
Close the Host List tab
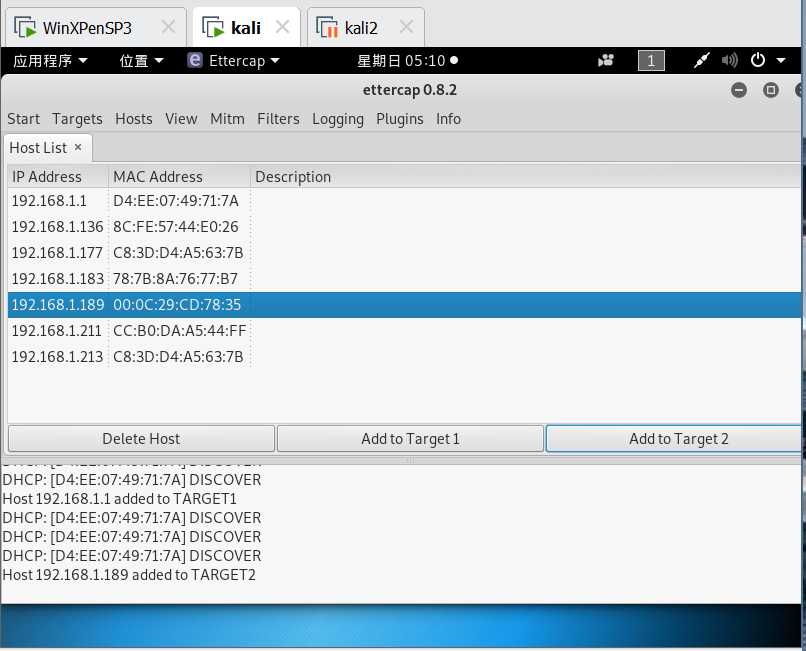click(x=78, y=148)
